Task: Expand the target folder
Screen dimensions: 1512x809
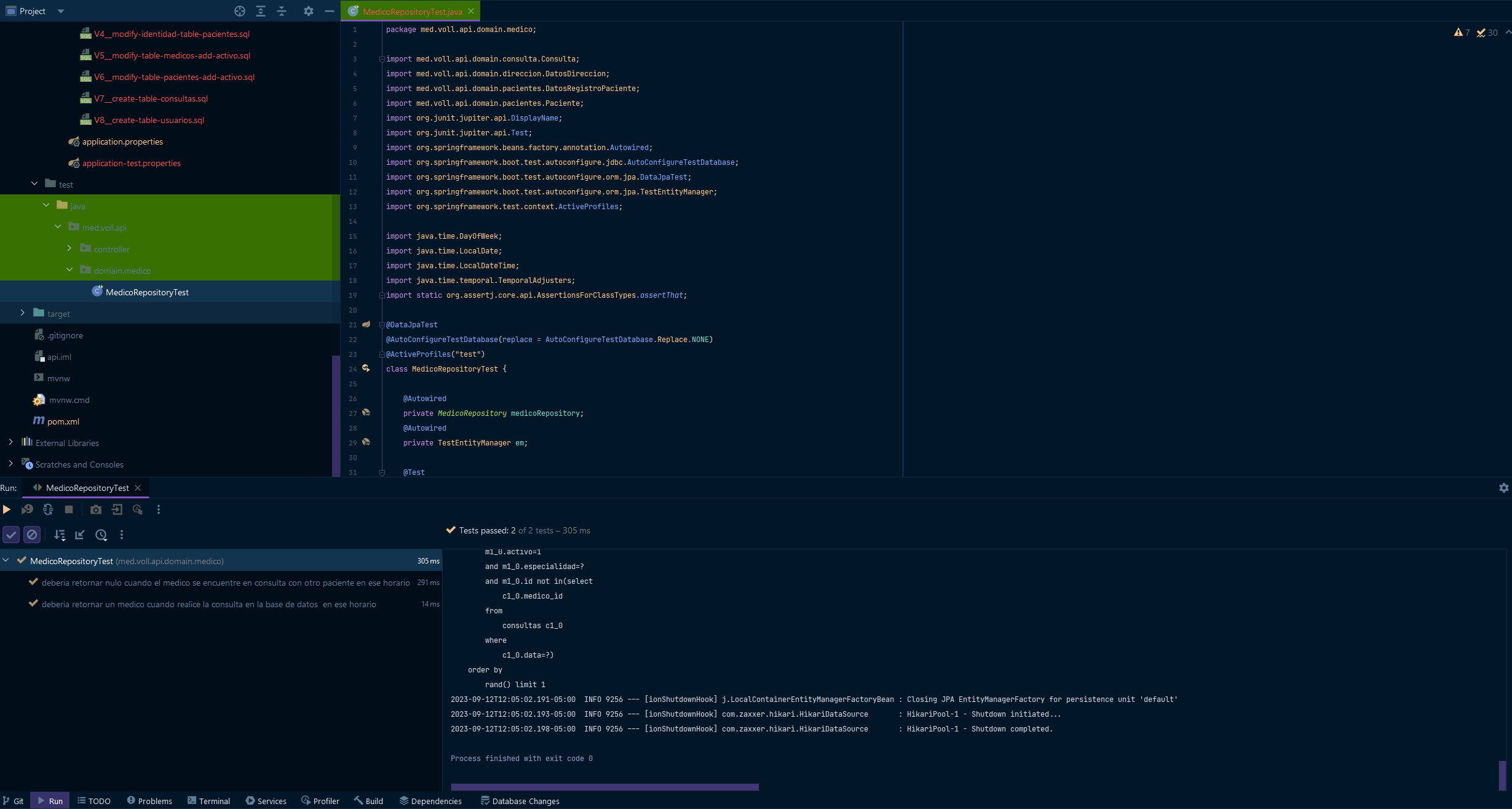Action: pos(23,313)
